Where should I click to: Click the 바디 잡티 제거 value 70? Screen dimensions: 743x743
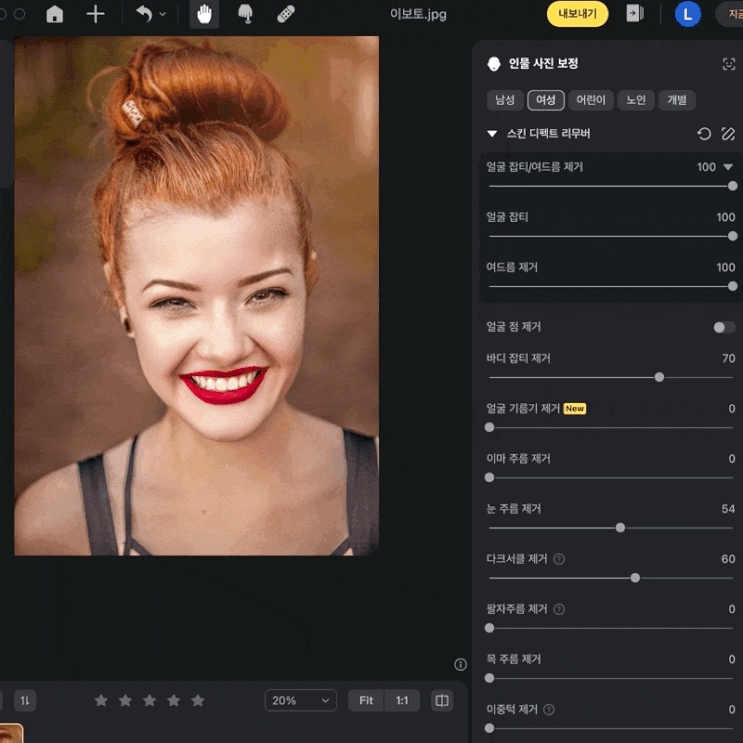pyautogui.click(x=729, y=358)
